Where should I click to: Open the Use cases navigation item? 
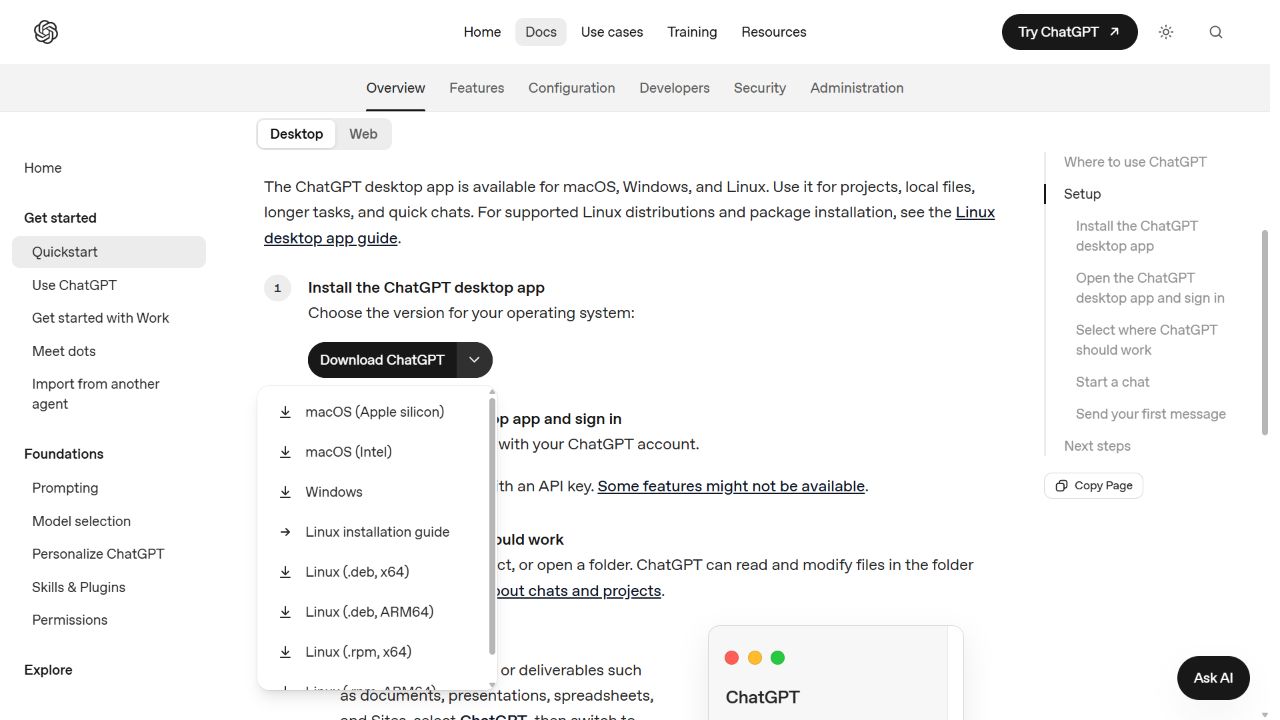[x=612, y=32]
